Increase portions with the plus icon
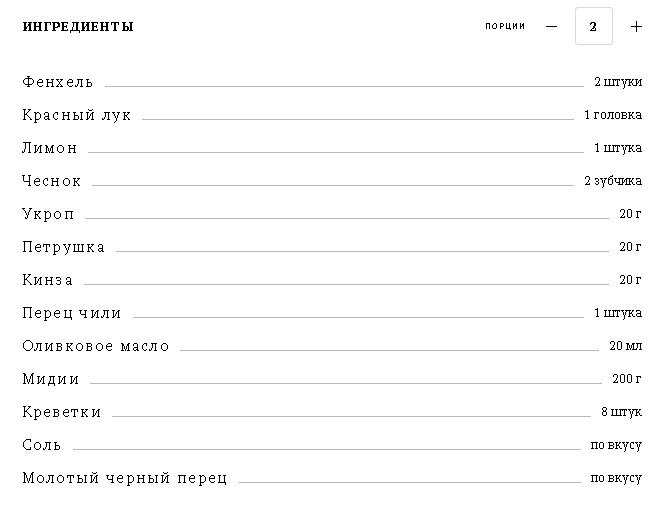Image resolution: width=666 pixels, height=518 pixels. [636, 27]
